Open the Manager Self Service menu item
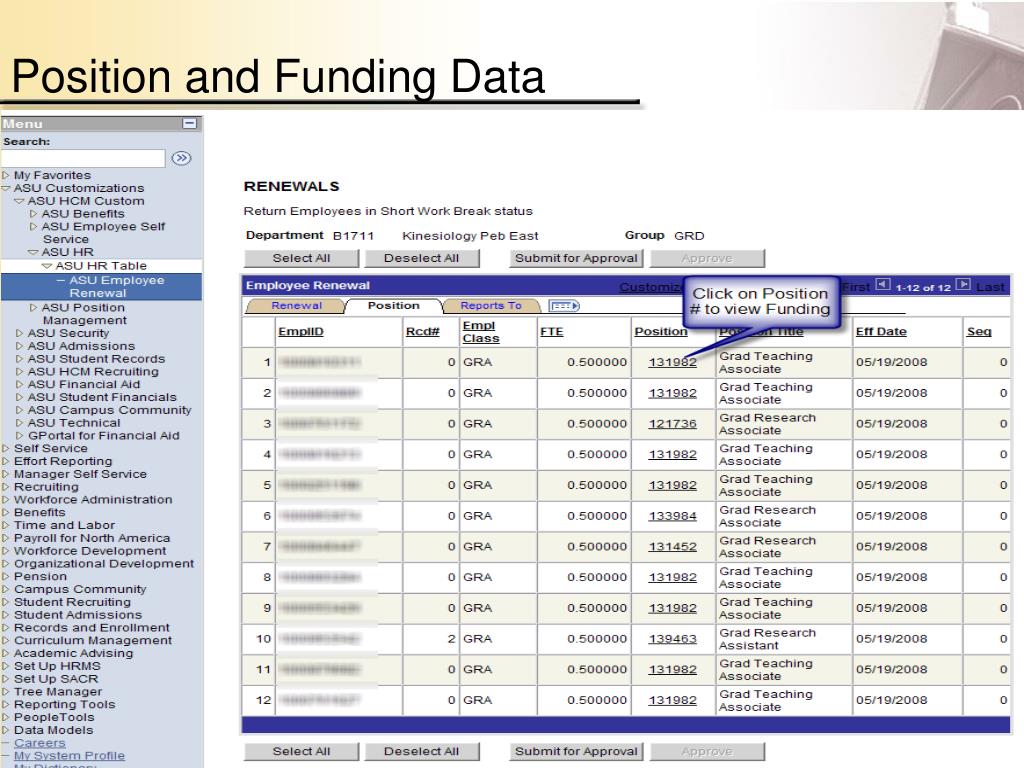Image resolution: width=1024 pixels, height=768 pixels. 80,474
